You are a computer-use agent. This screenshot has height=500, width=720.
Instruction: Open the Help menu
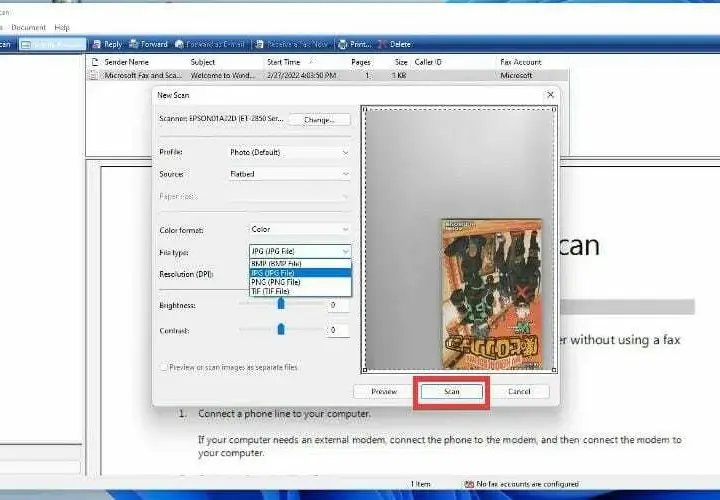[x=62, y=28]
